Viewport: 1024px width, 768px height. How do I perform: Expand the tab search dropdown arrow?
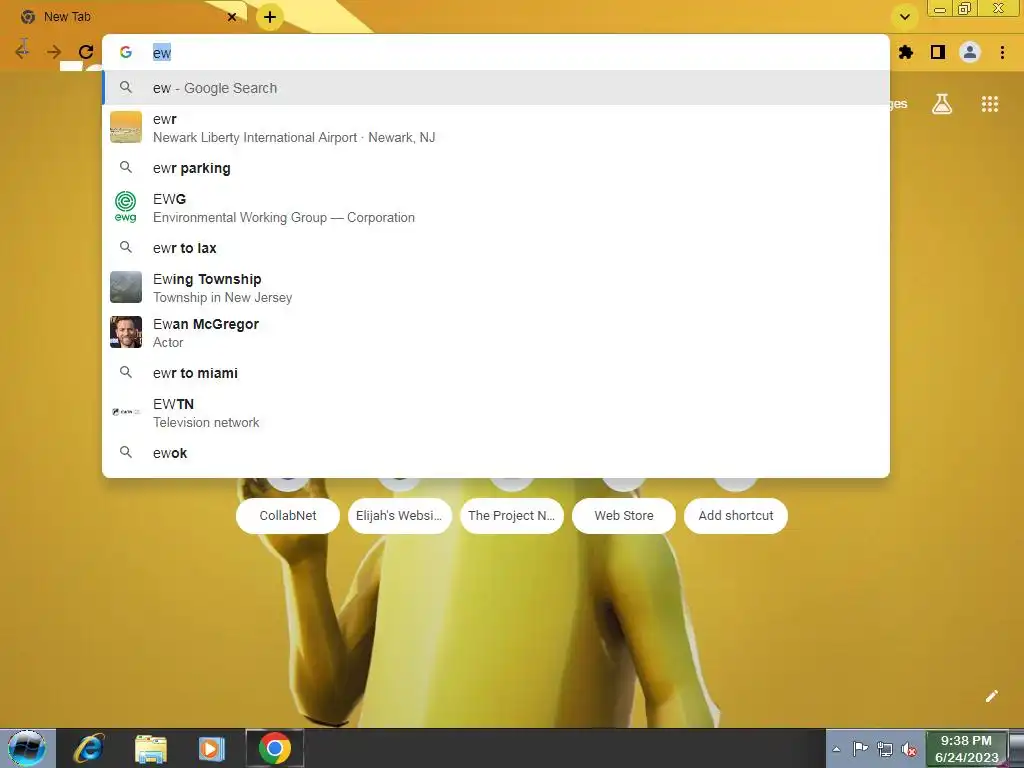coord(904,17)
